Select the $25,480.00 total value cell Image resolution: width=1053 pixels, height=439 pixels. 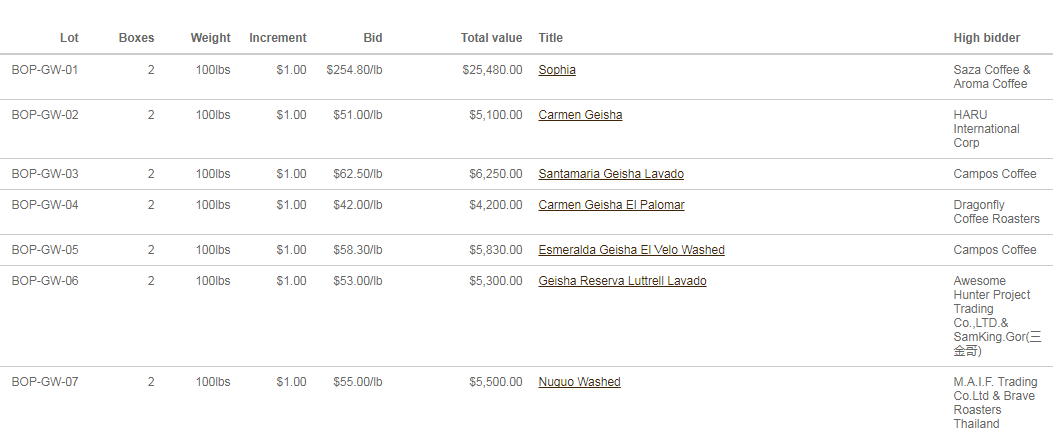point(492,70)
